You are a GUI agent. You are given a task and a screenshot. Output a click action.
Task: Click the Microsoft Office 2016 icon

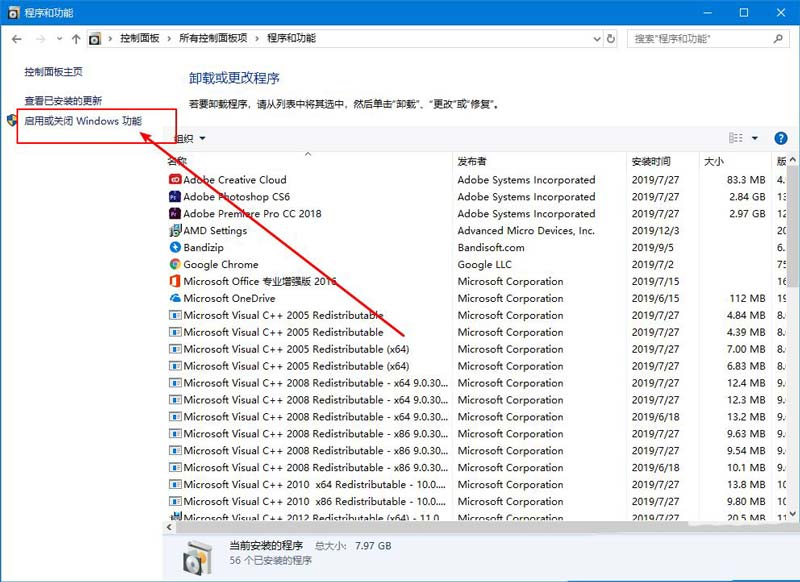(x=175, y=281)
